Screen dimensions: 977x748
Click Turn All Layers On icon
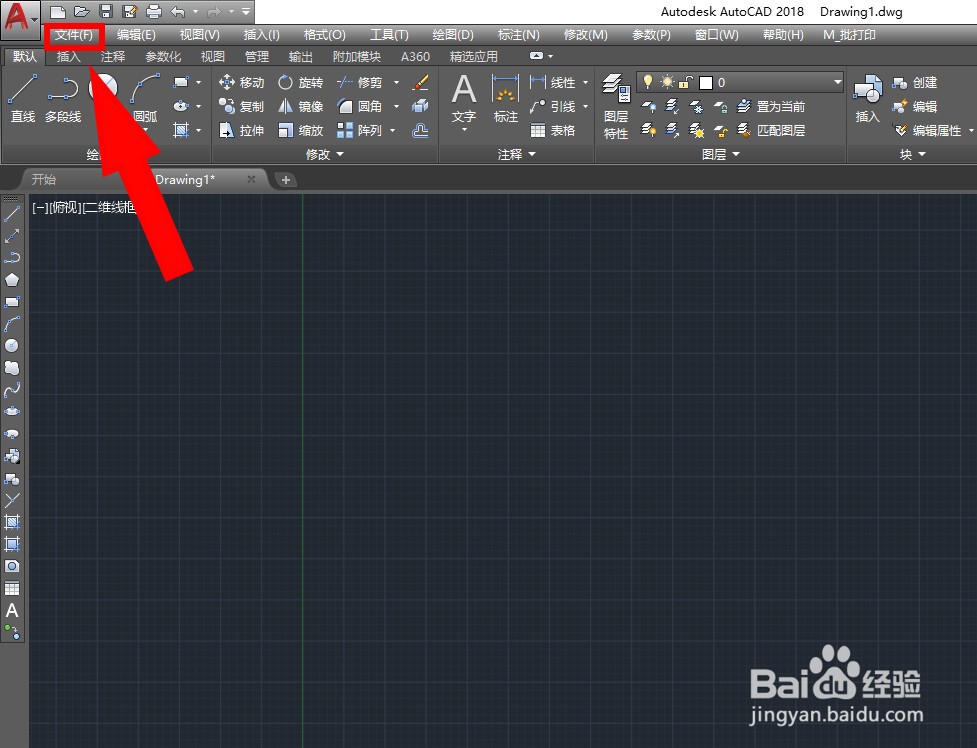pyautogui.click(x=649, y=130)
